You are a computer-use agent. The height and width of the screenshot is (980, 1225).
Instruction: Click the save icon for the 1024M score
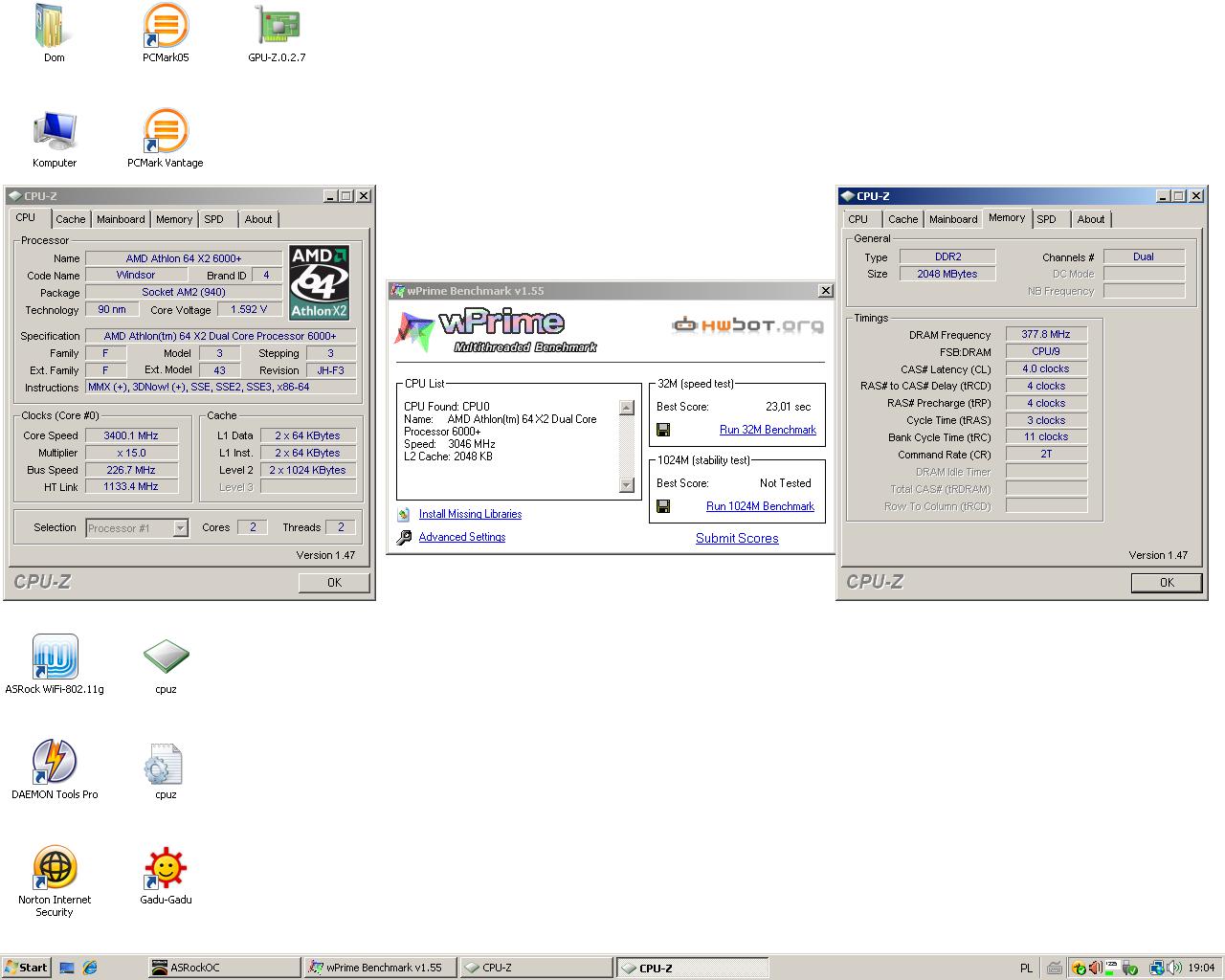pyautogui.click(x=663, y=506)
